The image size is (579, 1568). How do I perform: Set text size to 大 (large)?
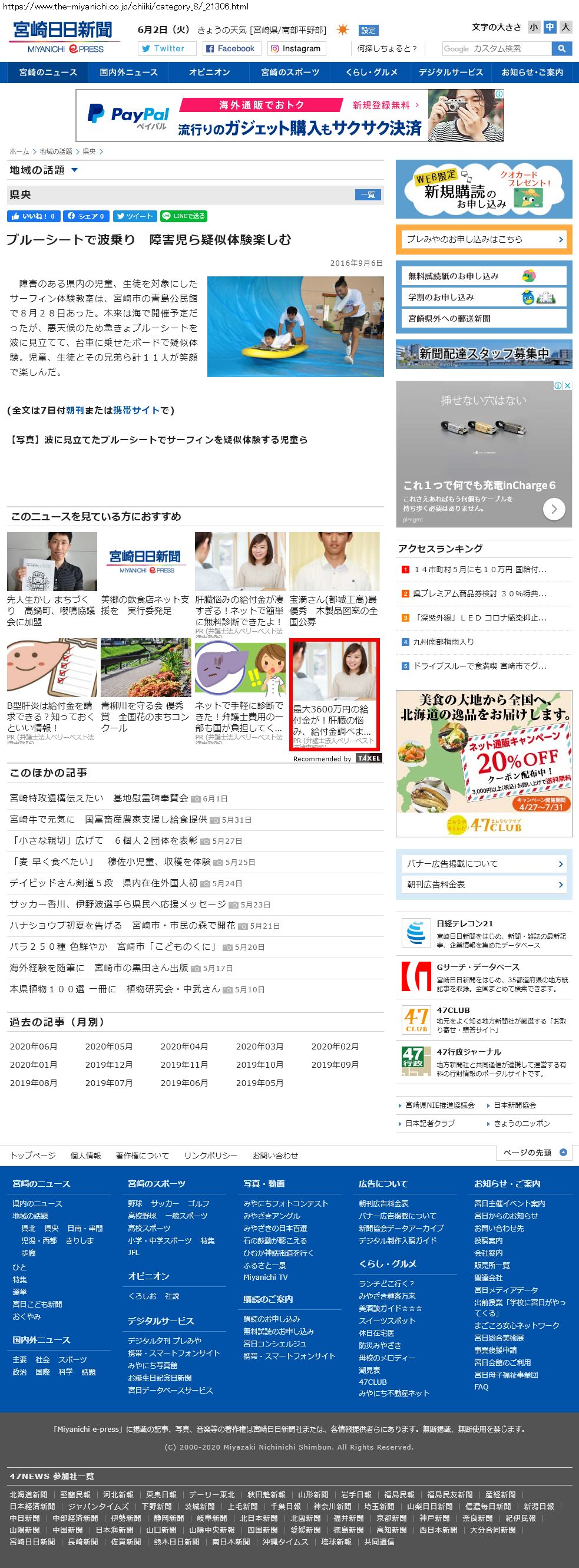point(565,27)
